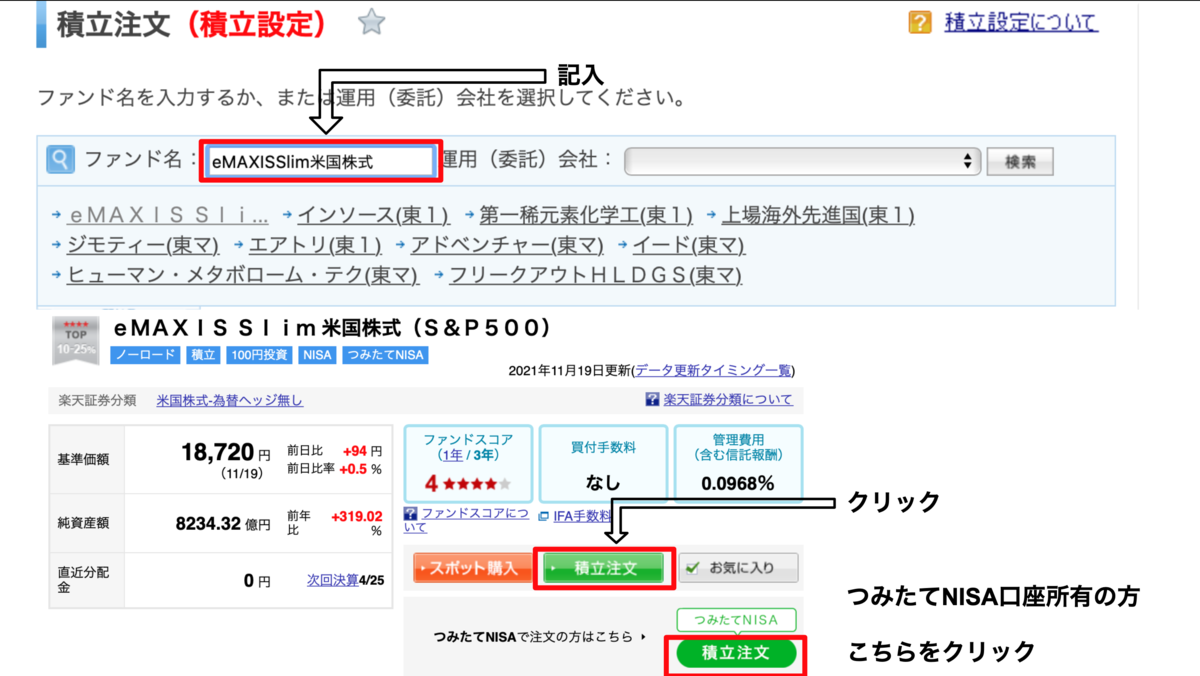
Task: Open the eMAXIS Sli... suggestion link
Action: (168, 215)
